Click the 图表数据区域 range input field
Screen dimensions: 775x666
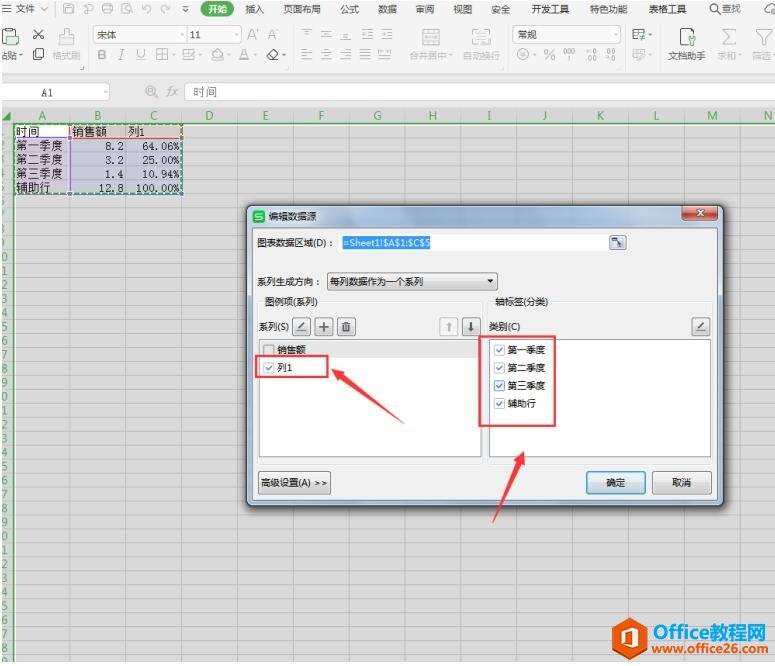(x=470, y=242)
